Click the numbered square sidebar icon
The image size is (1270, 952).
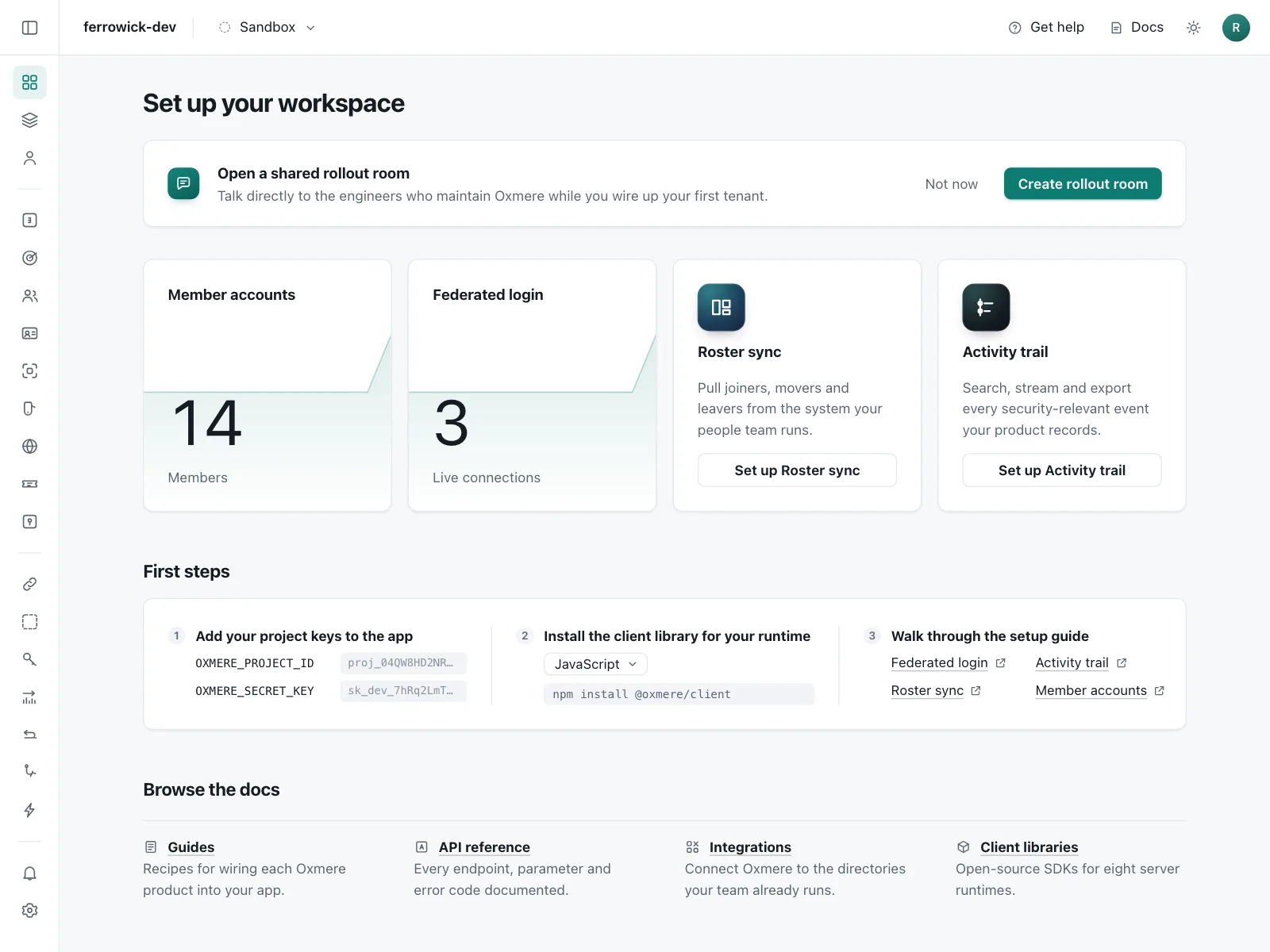click(x=29, y=220)
